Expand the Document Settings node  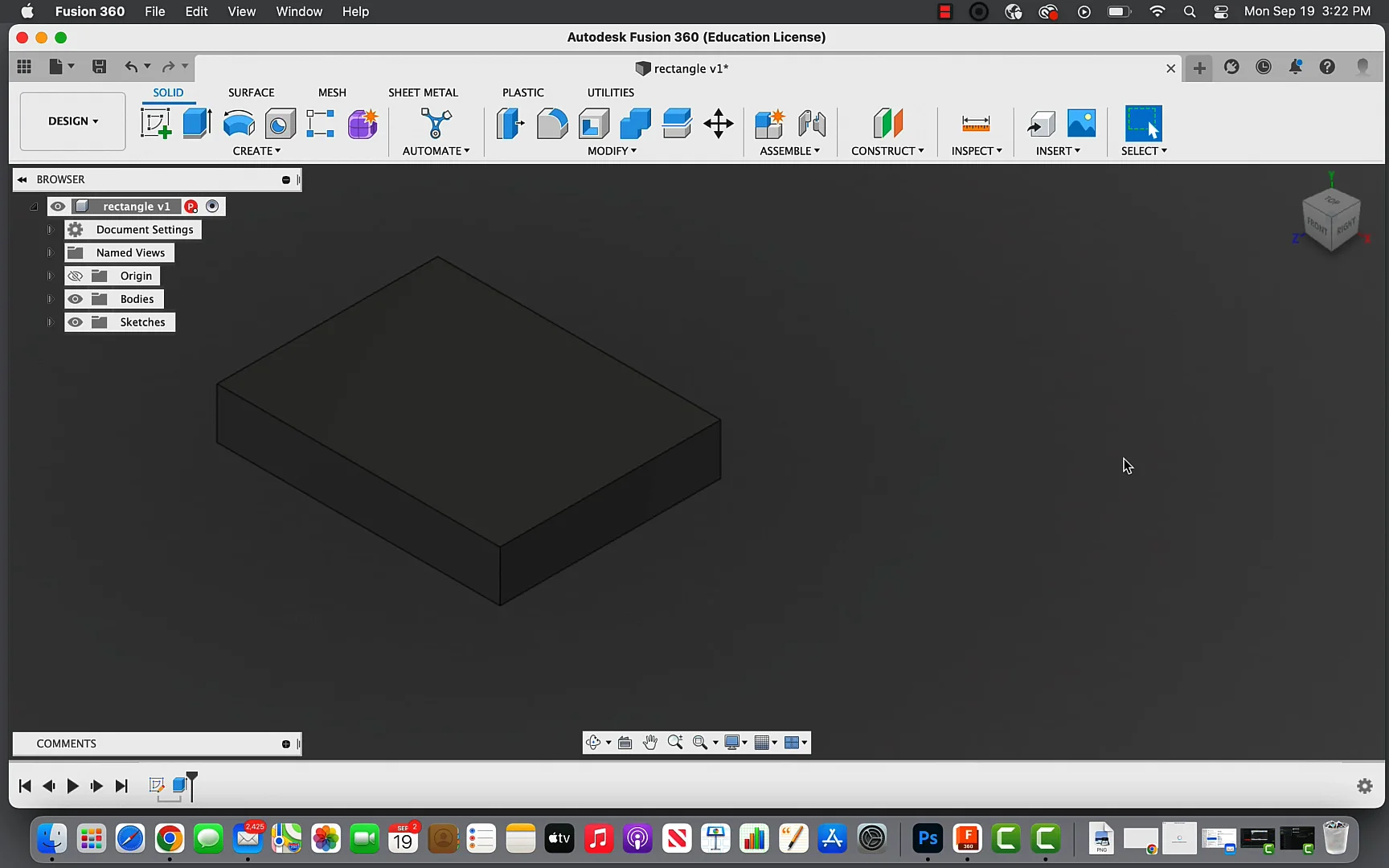coord(50,229)
